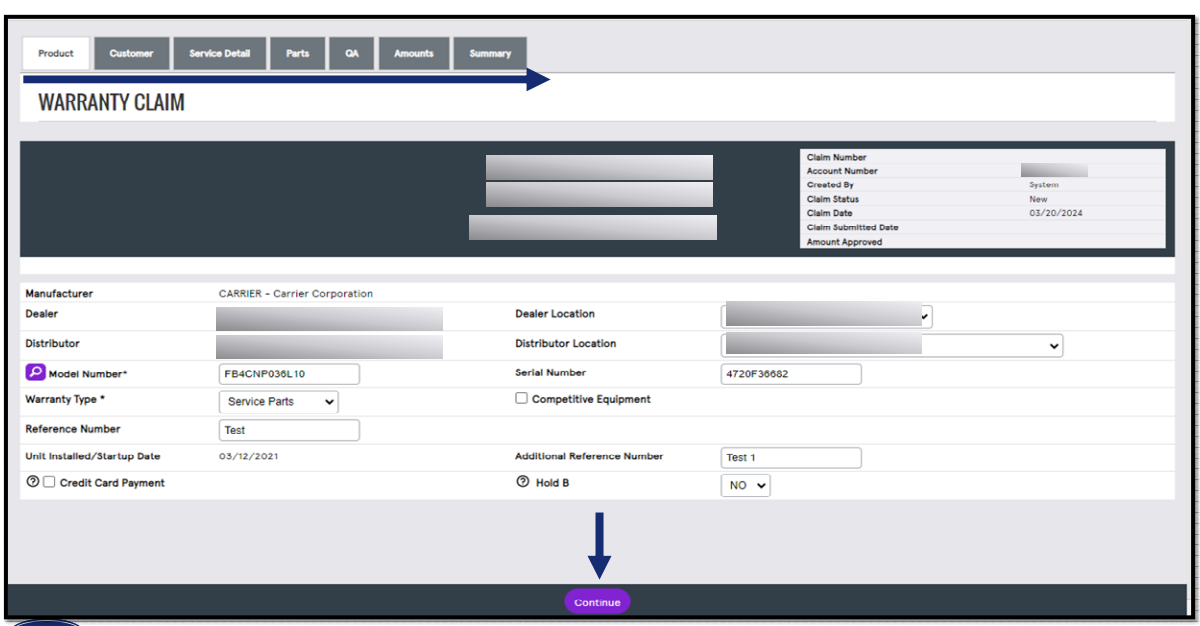The height and width of the screenshot is (626, 1200).
Task: View the Summary tab
Action: pos(490,52)
